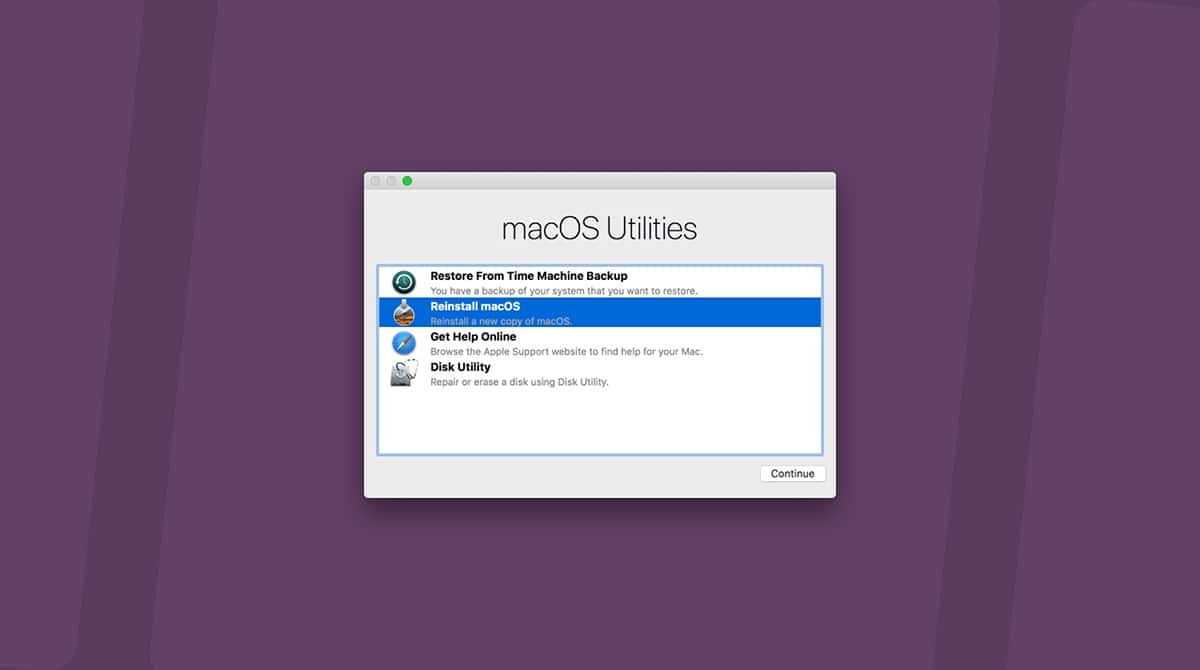The height and width of the screenshot is (670, 1200).
Task: Click the empty area below the utilities list
Action: (x=600, y=422)
